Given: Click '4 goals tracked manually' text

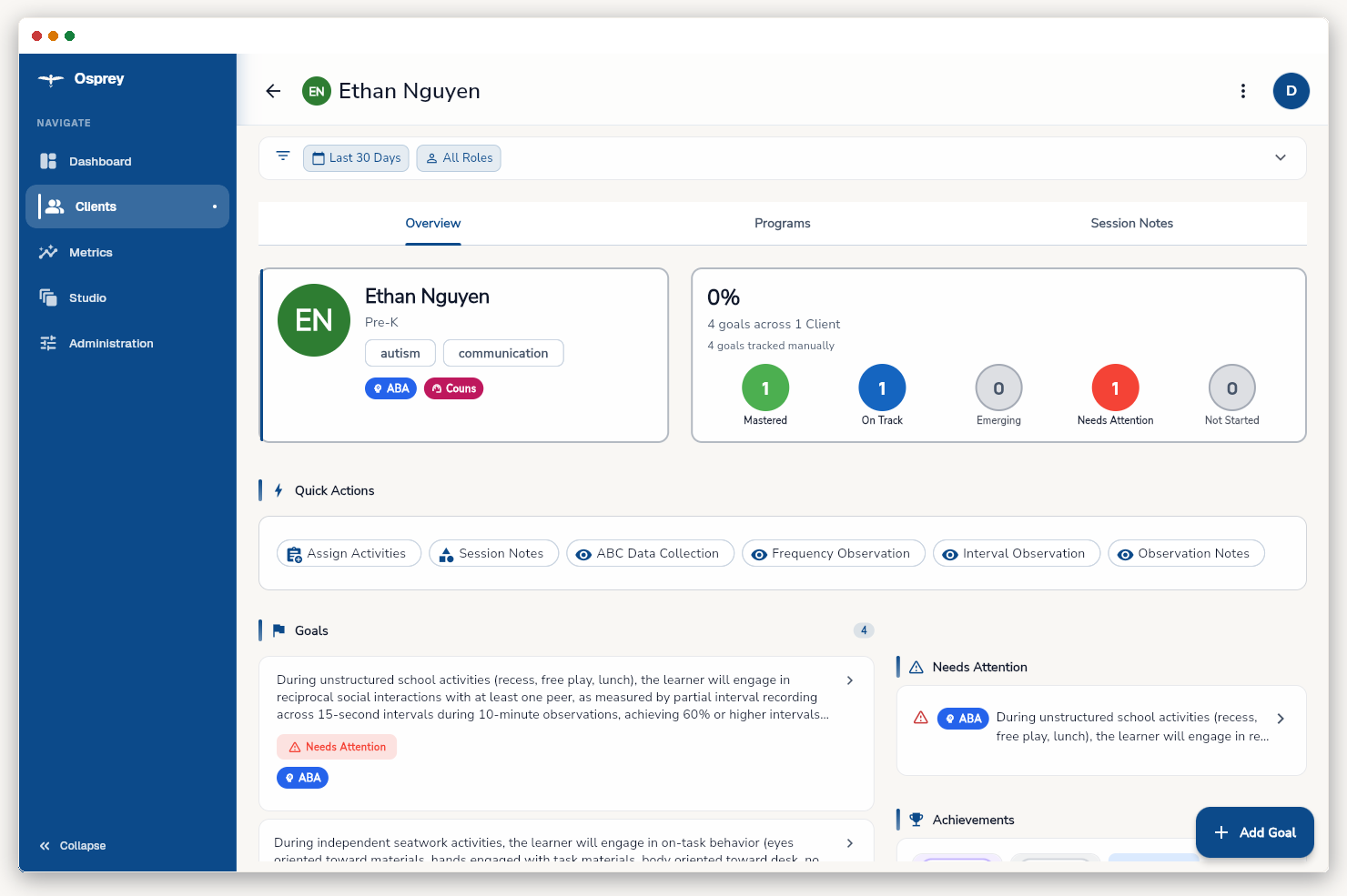Looking at the screenshot, I should [771, 346].
